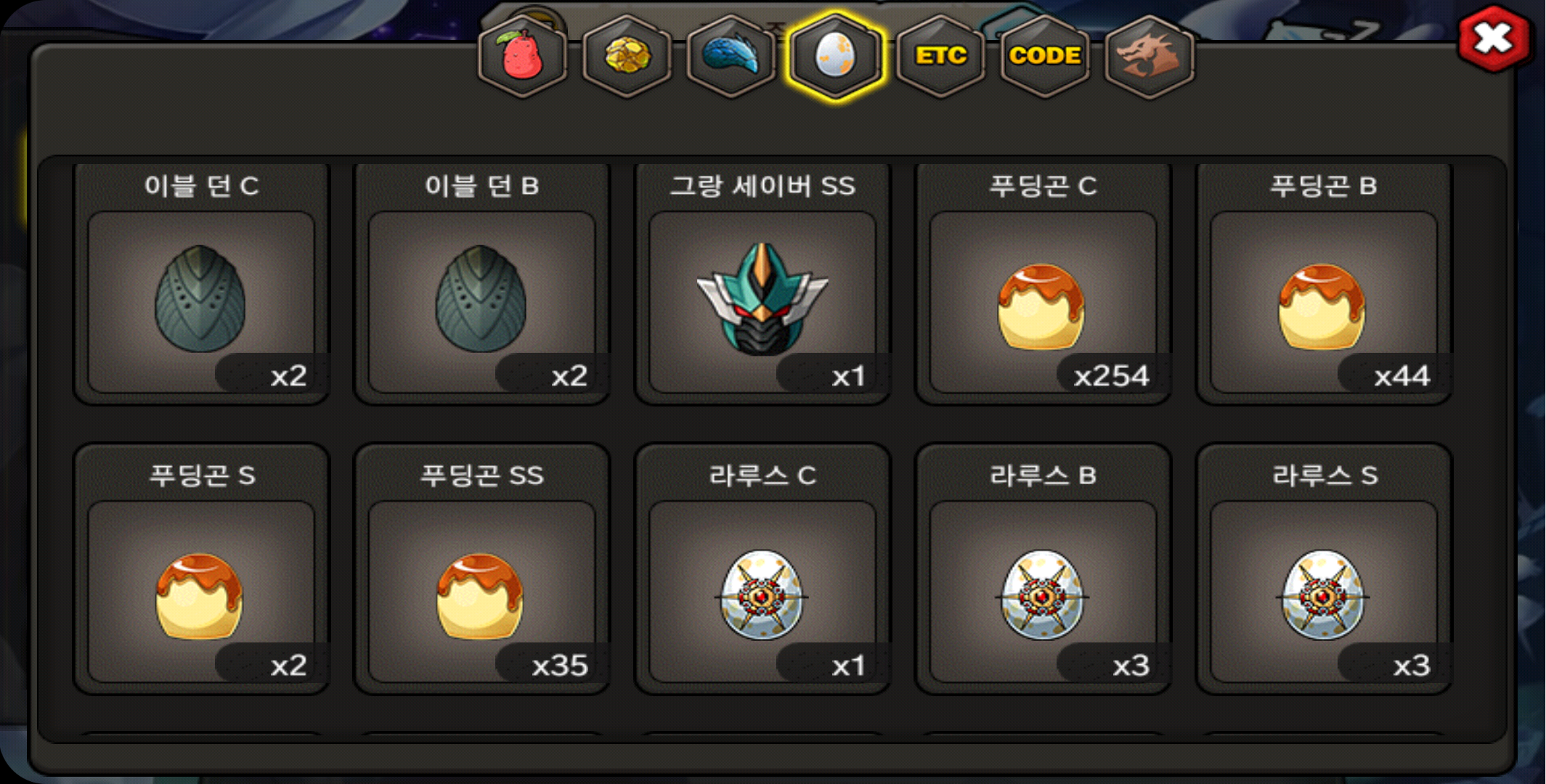Switch to the dragon head tab
Viewport: 1546px width, 784px height.
click(1150, 56)
